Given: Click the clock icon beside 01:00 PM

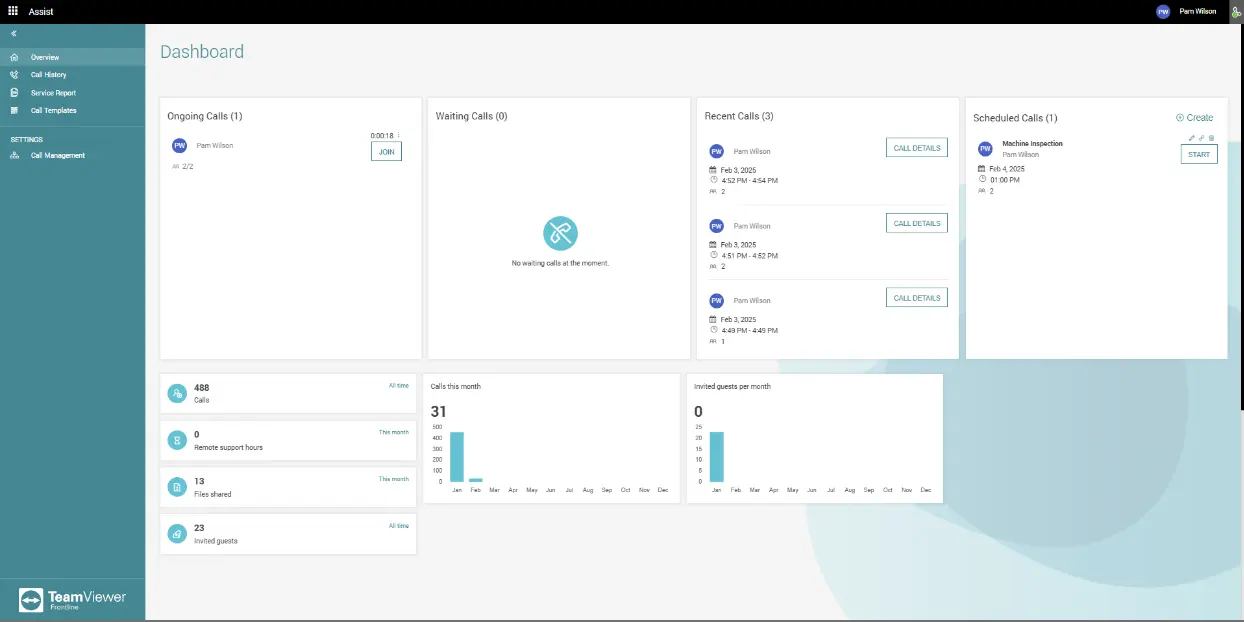Looking at the screenshot, I should 981,179.
